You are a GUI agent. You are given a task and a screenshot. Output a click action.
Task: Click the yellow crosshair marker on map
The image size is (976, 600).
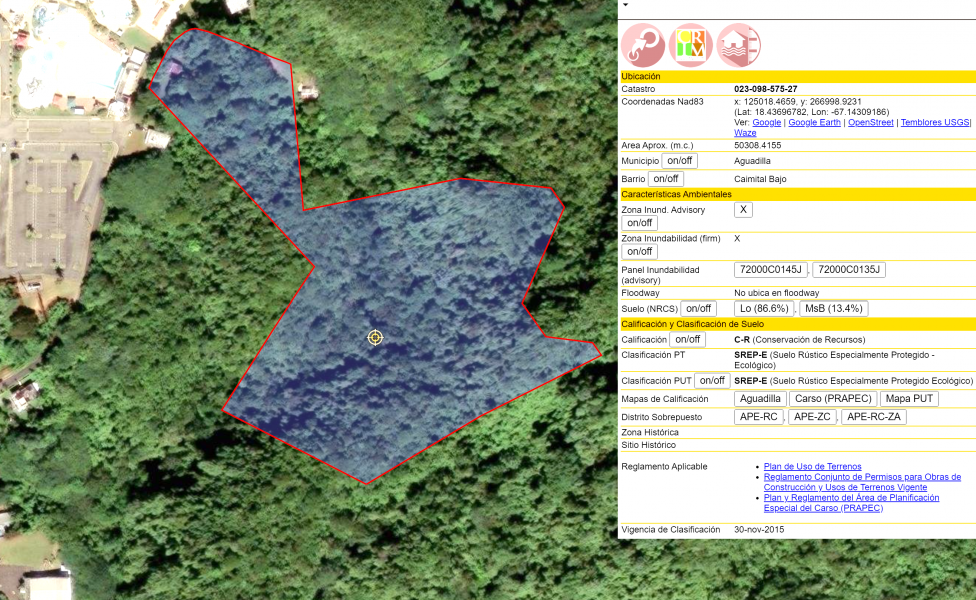pos(375,337)
